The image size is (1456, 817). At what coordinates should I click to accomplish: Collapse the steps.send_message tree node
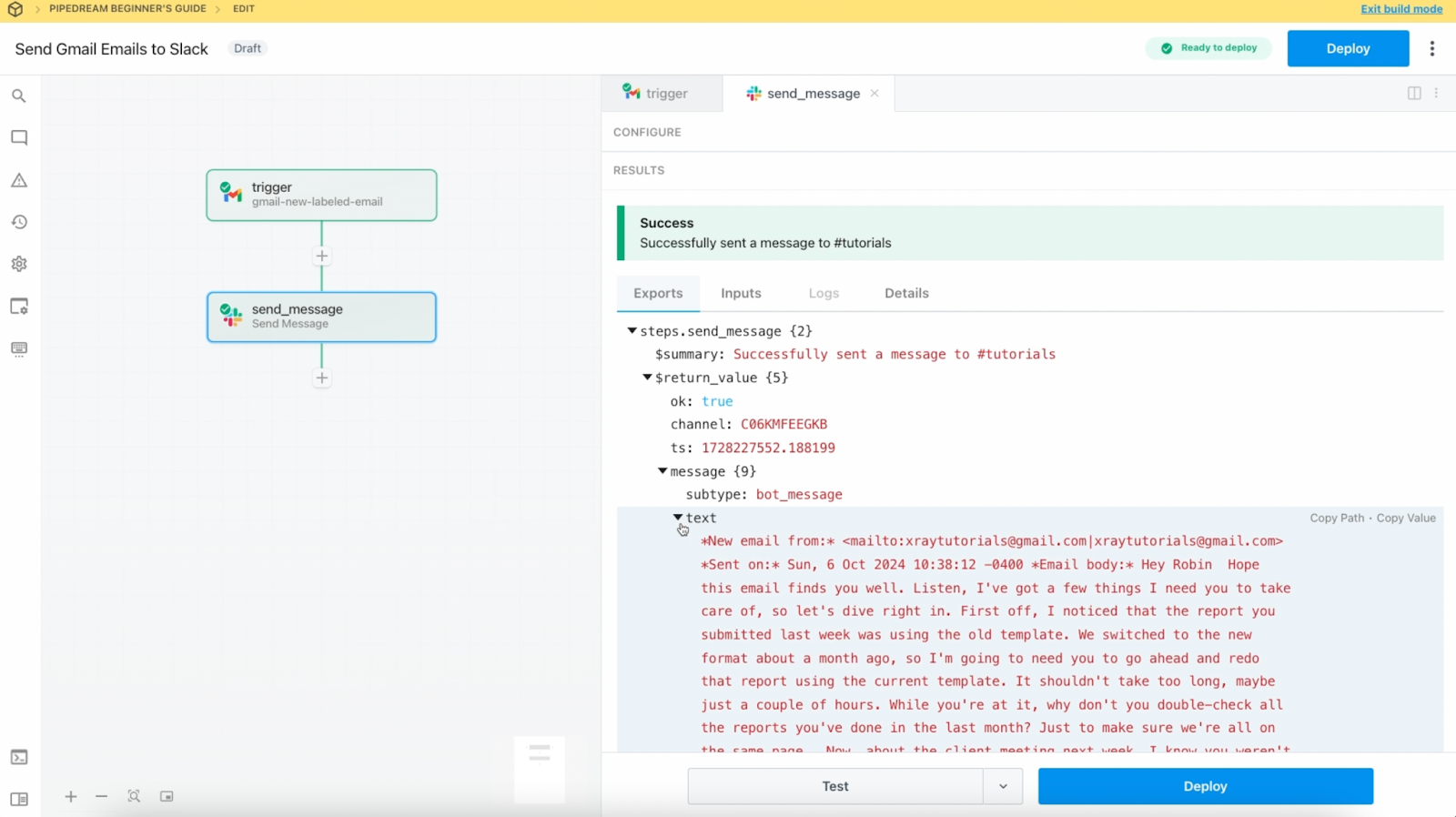[632, 331]
